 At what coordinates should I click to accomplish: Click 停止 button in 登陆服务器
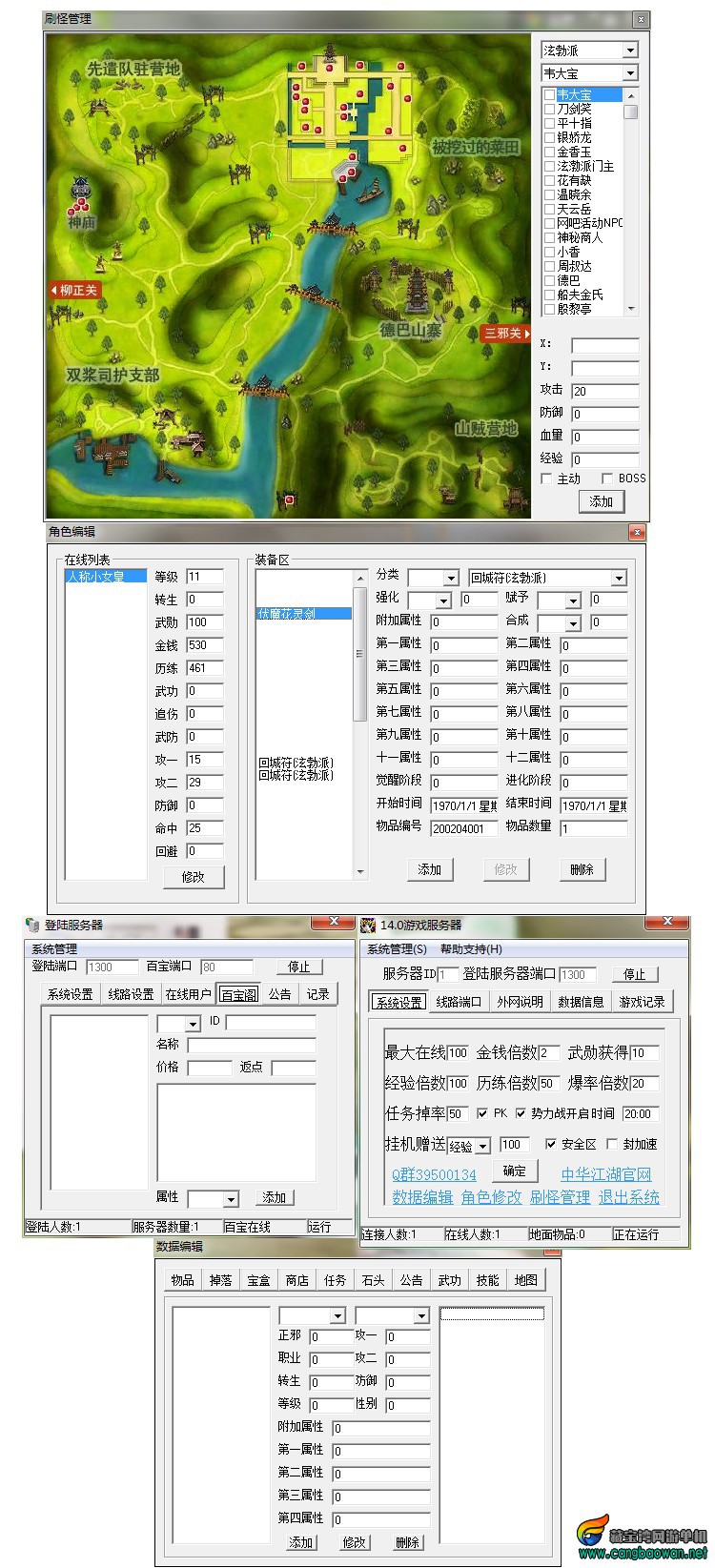(299, 967)
